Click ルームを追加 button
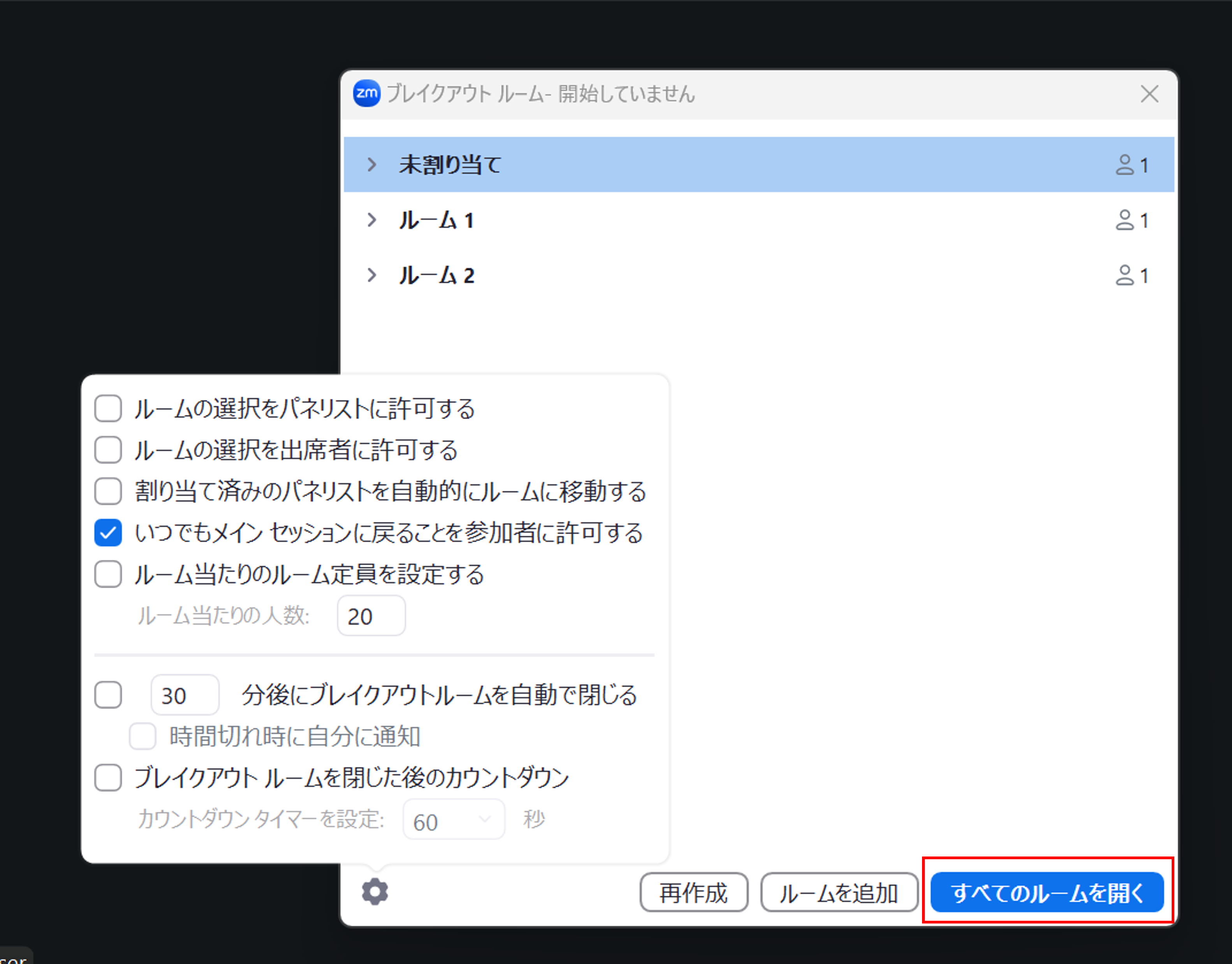This screenshot has height=964, width=1232. [839, 892]
